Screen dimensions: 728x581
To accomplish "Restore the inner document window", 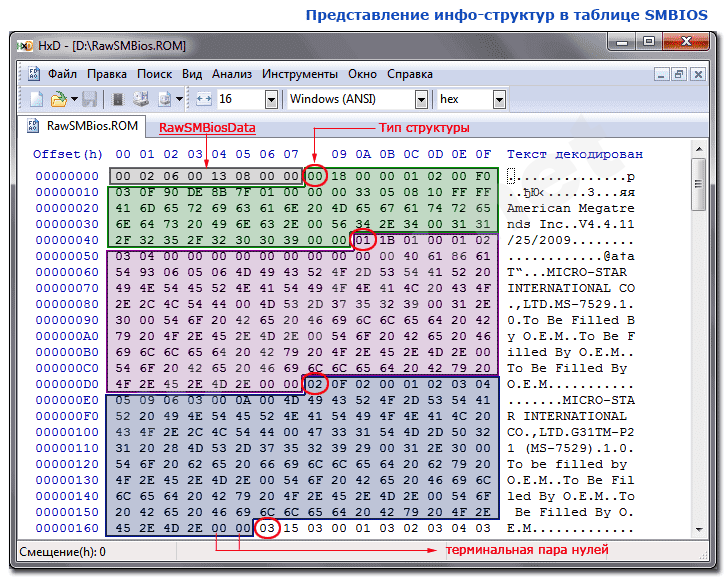I will tap(677, 74).
